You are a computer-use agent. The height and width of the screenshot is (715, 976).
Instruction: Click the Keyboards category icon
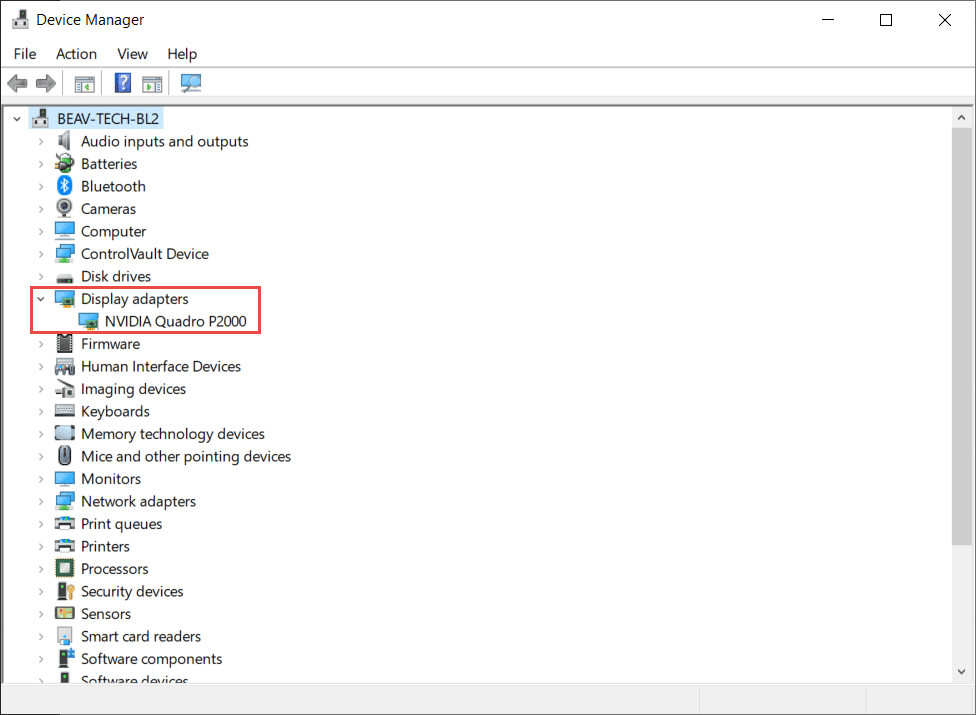click(x=65, y=411)
